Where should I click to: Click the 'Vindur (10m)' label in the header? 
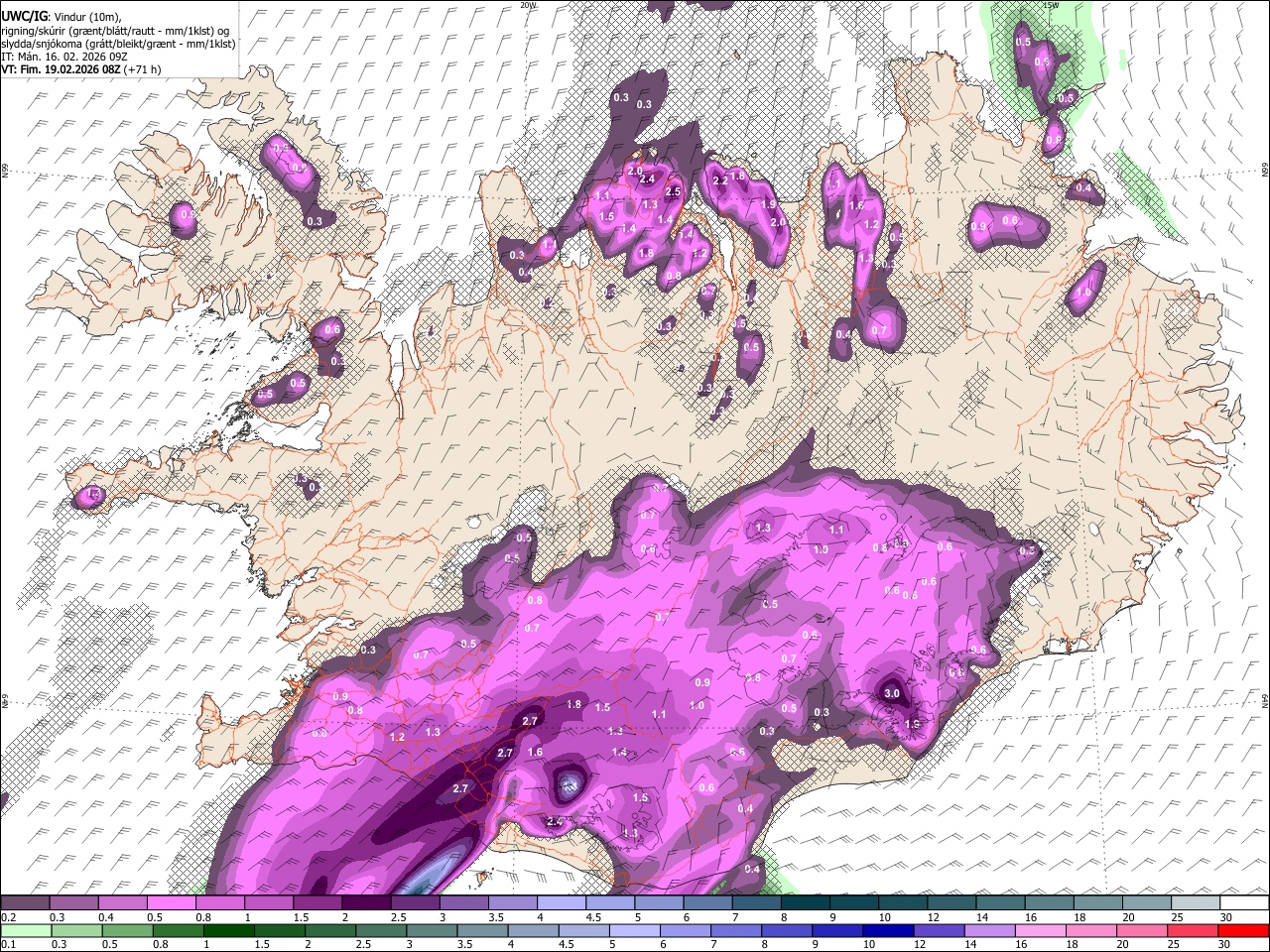[86, 17]
